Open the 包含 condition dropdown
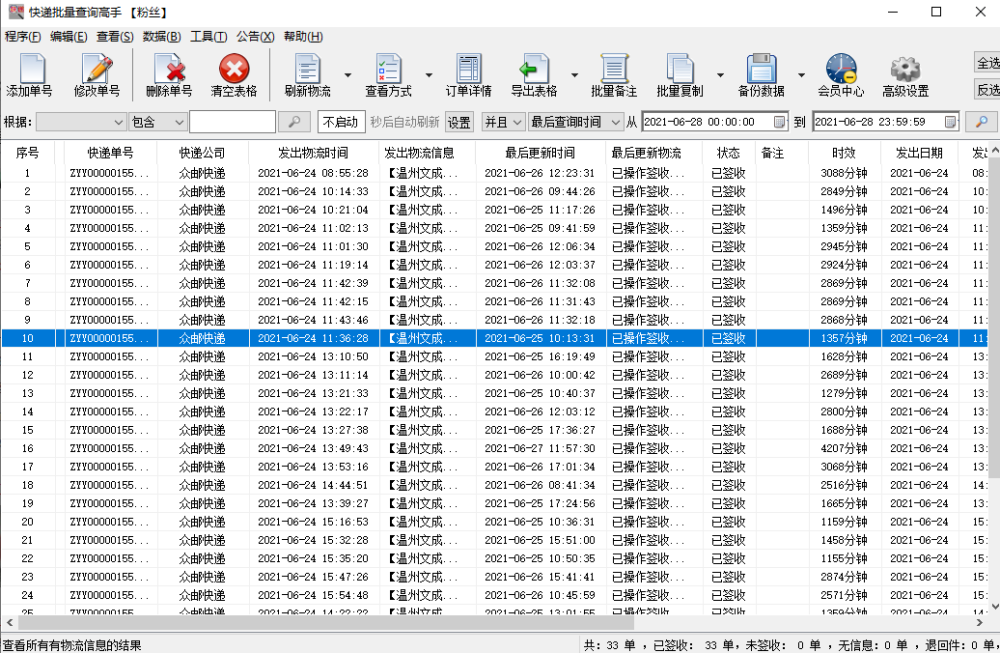 point(158,122)
